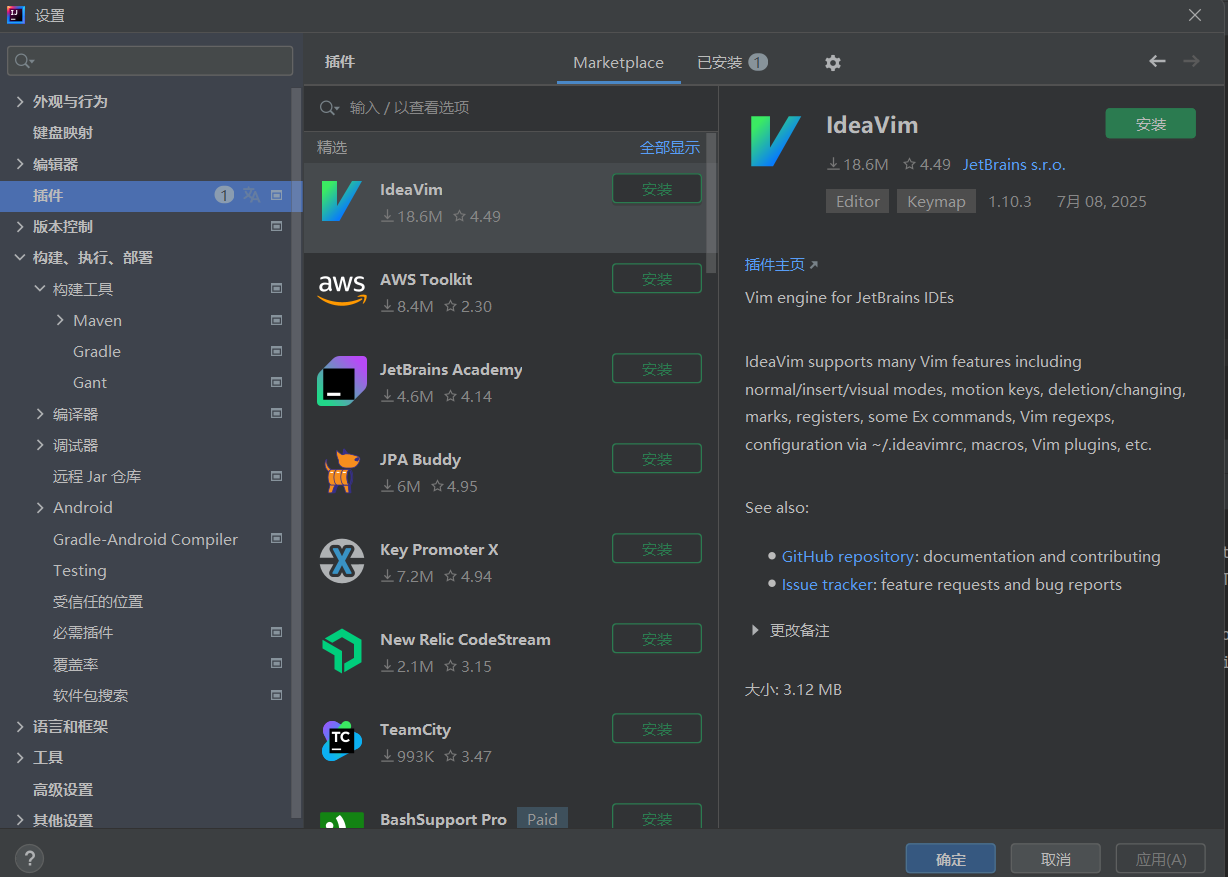Expand Maven tree node
Screen dimensions: 1228x877
coord(60,320)
